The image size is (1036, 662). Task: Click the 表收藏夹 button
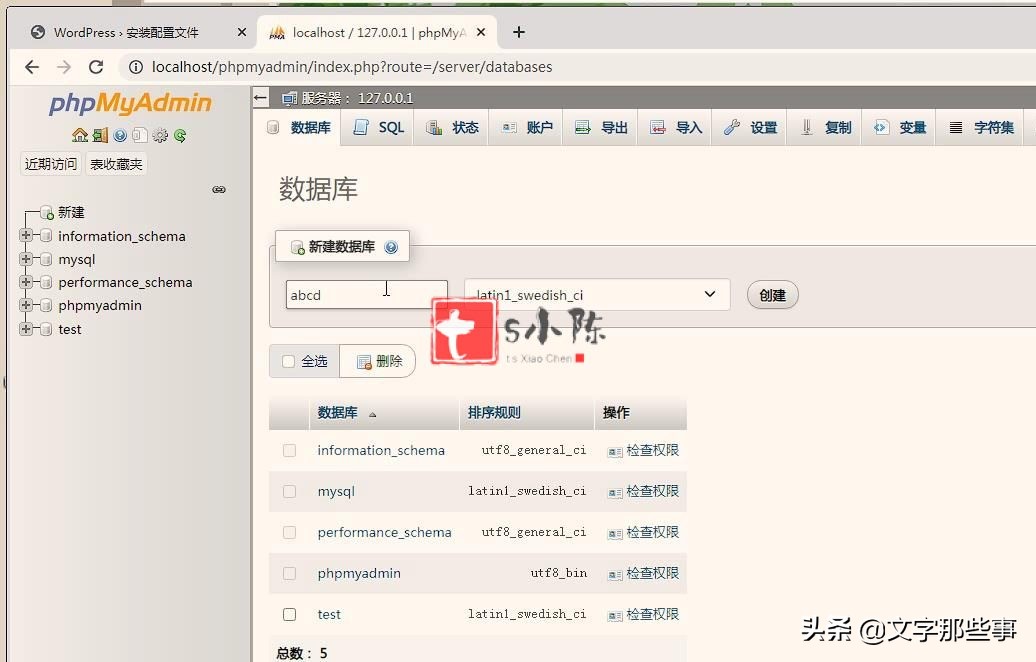(116, 164)
